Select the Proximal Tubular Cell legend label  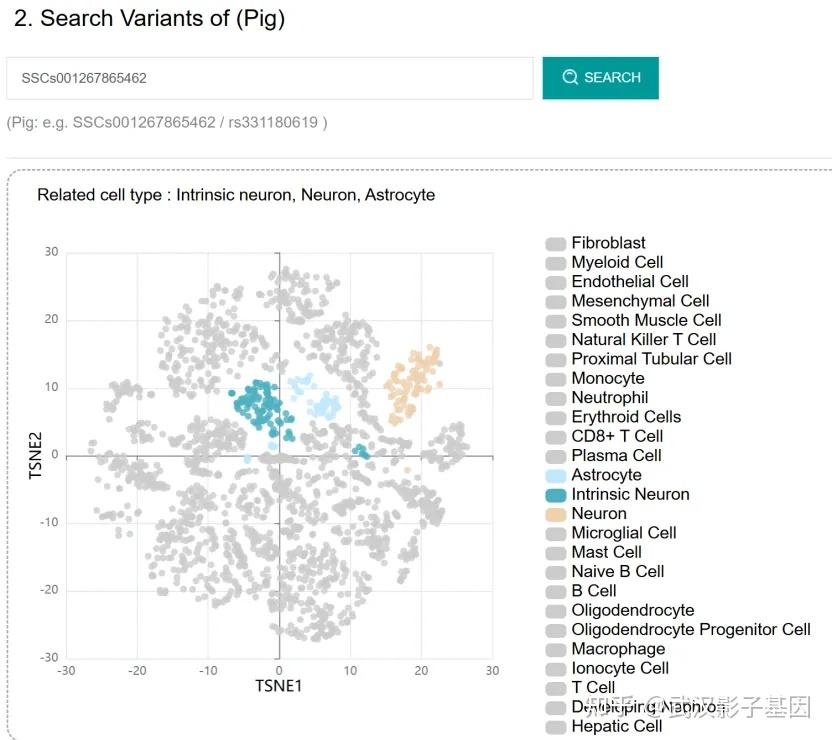(651, 359)
